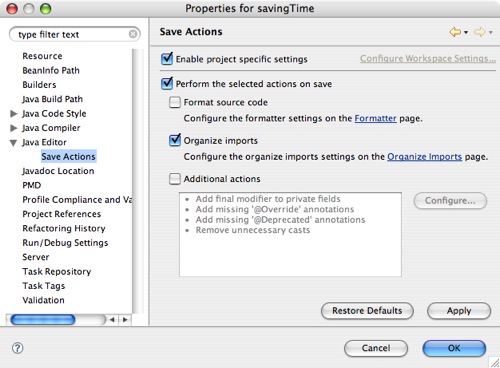This screenshot has height=368, width=500.
Task: Click the back navigation arrow icon
Action: (x=455, y=32)
